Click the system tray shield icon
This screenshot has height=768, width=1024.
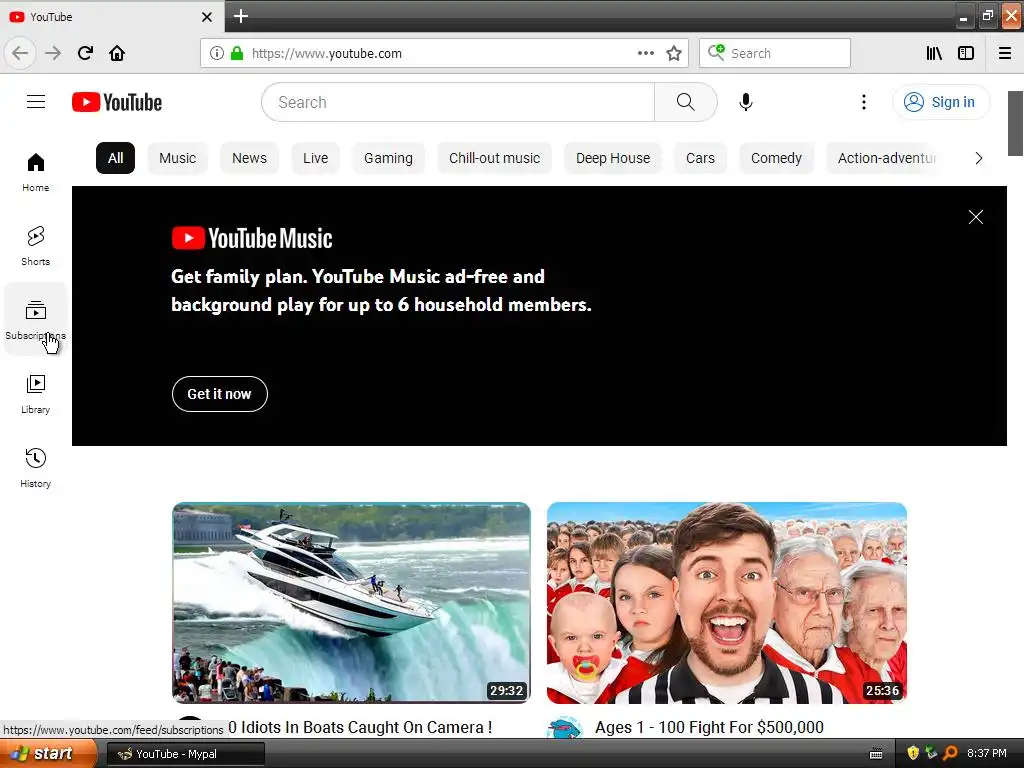tap(912, 753)
